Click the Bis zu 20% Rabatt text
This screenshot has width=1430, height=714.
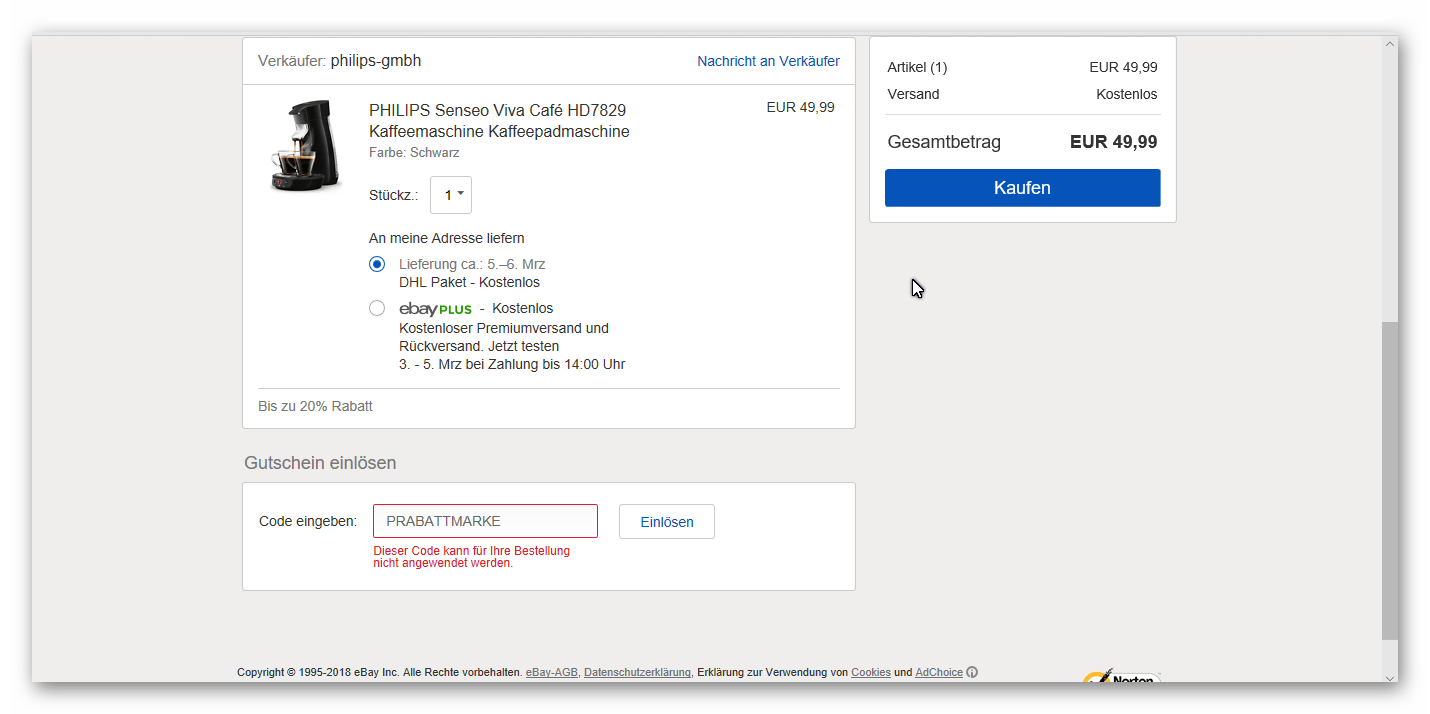[x=315, y=406]
